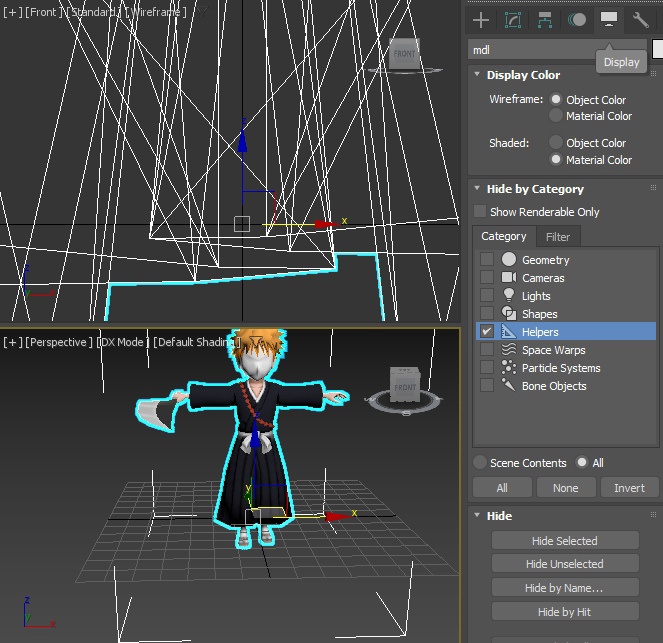Check the Lights hide checkbox
This screenshot has width=663, height=643.
click(x=487, y=295)
